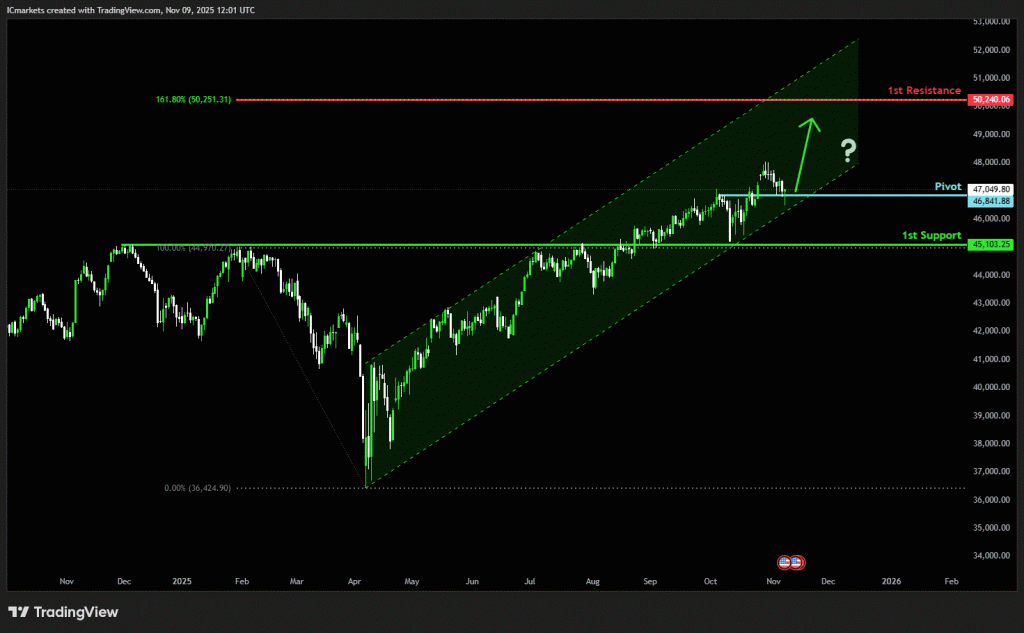The image size is (1024, 633).
Task: Click the rightmost US flag economic event icon
Action: pyautogui.click(x=798, y=562)
